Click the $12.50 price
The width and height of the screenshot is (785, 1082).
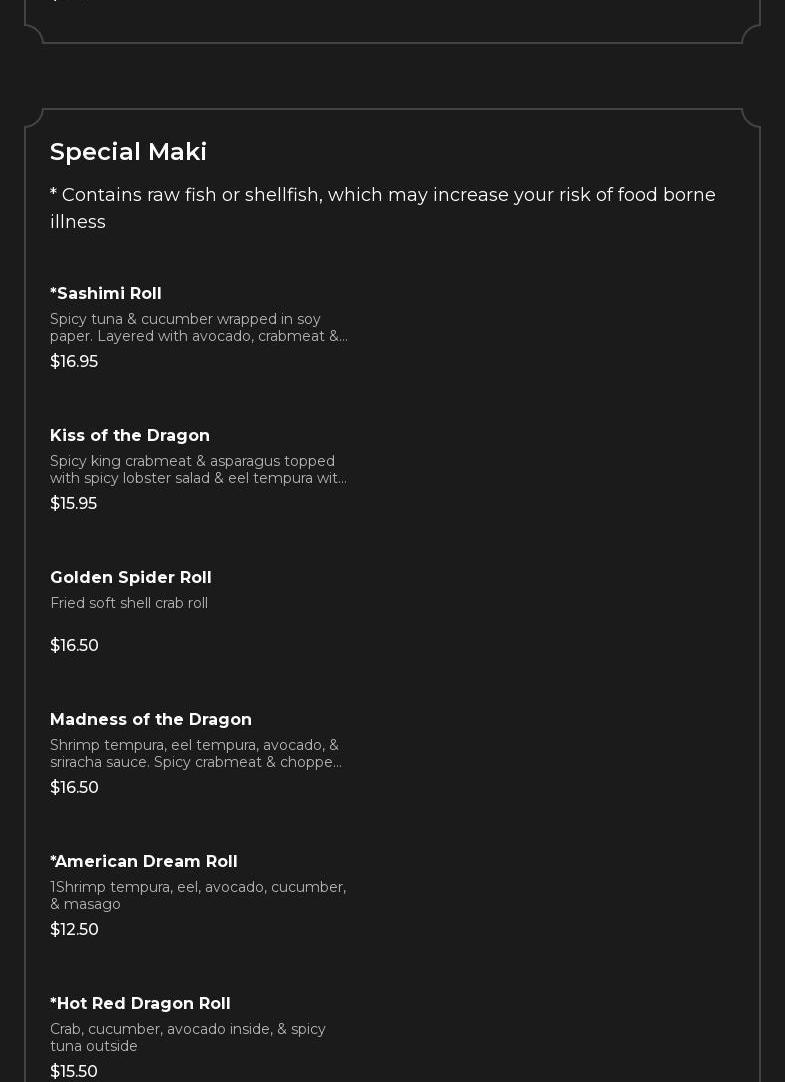(74, 929)
